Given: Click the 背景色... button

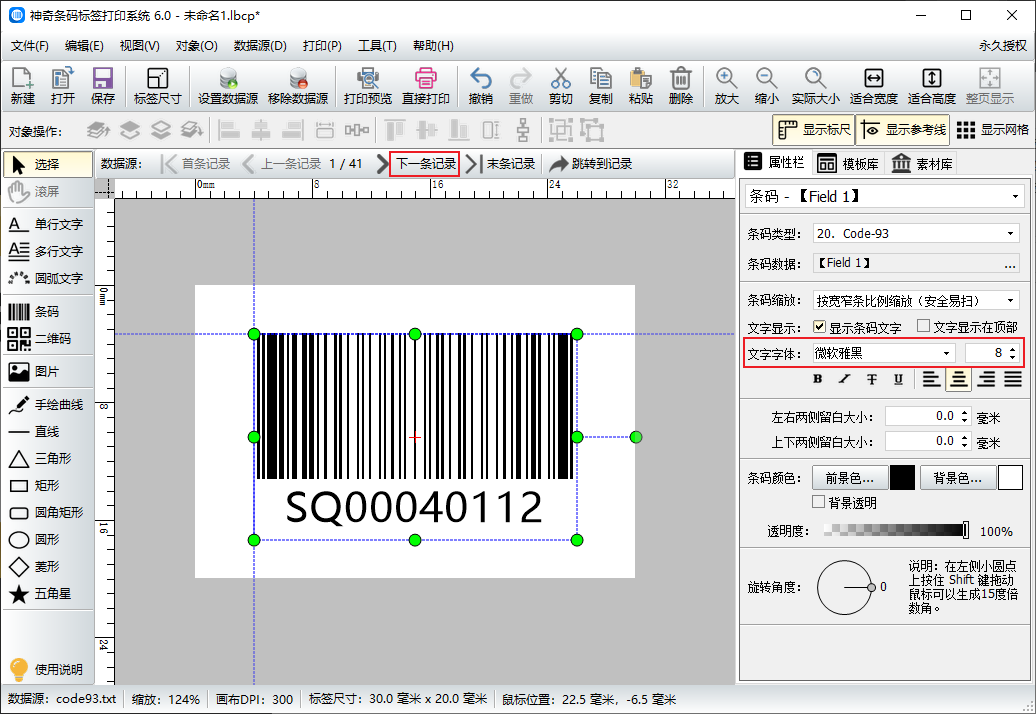Looking at the screenshot, I should pos(957,478).
